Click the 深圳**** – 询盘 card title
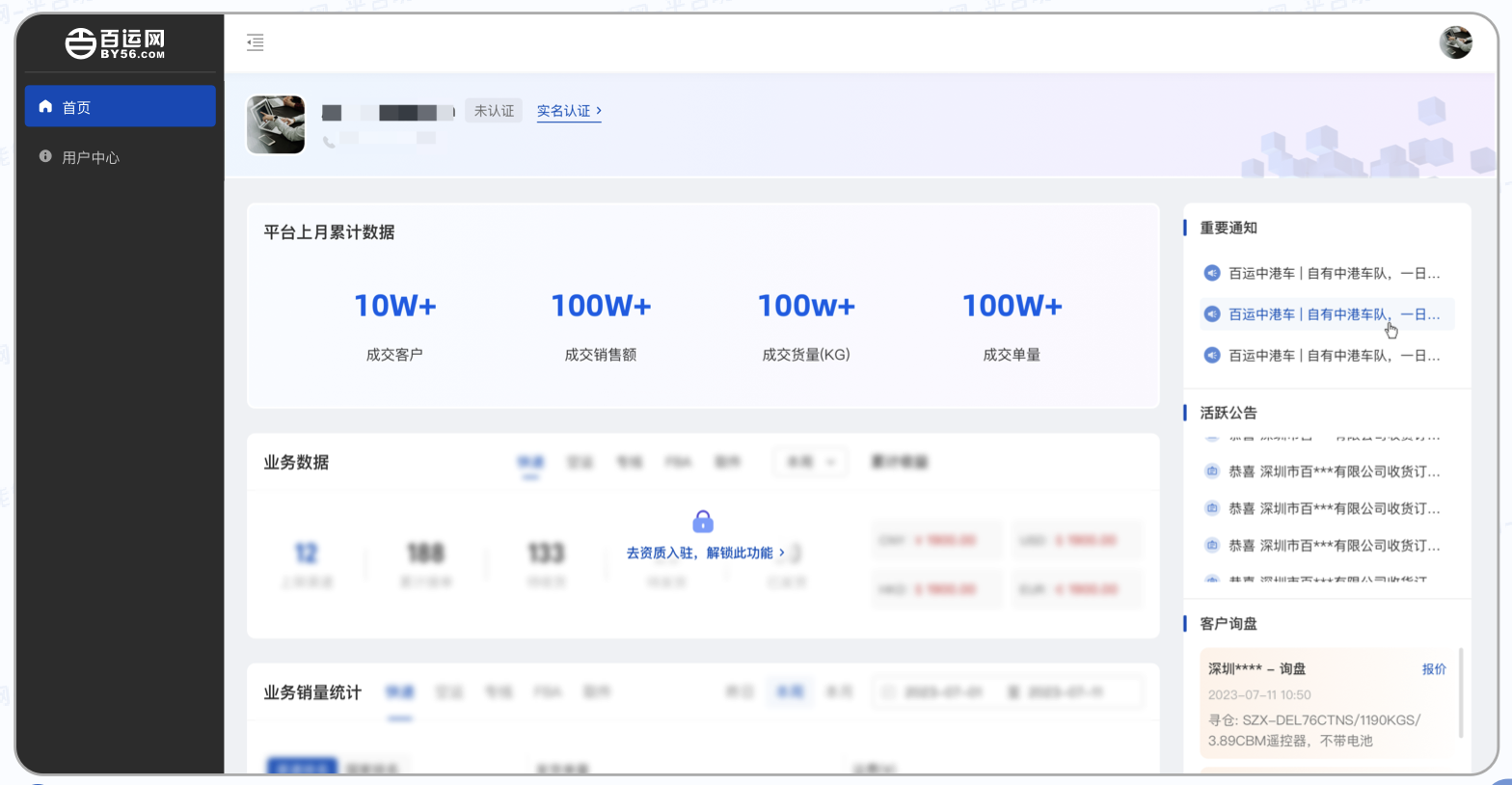Screen dimensions: 1512x785 pyautogui.click(x=1256, y=668)
